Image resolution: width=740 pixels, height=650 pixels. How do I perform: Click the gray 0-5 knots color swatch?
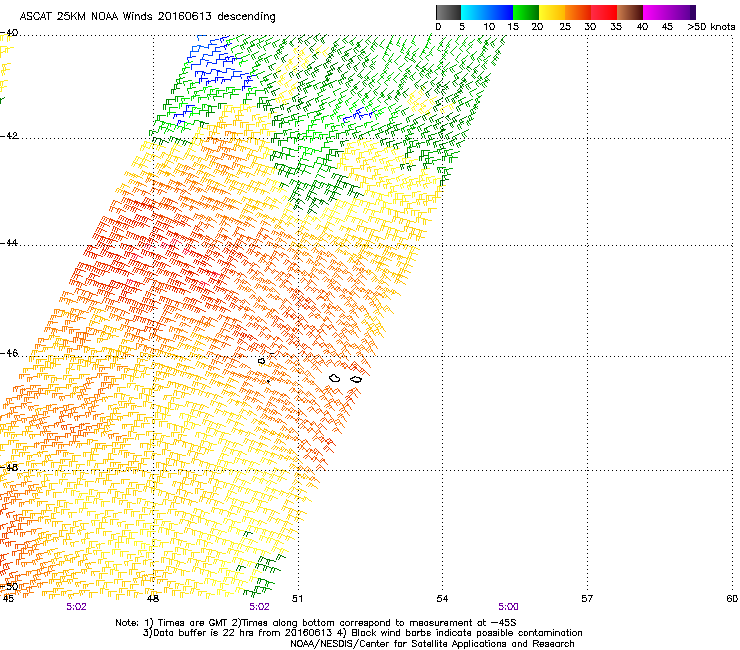448,12
